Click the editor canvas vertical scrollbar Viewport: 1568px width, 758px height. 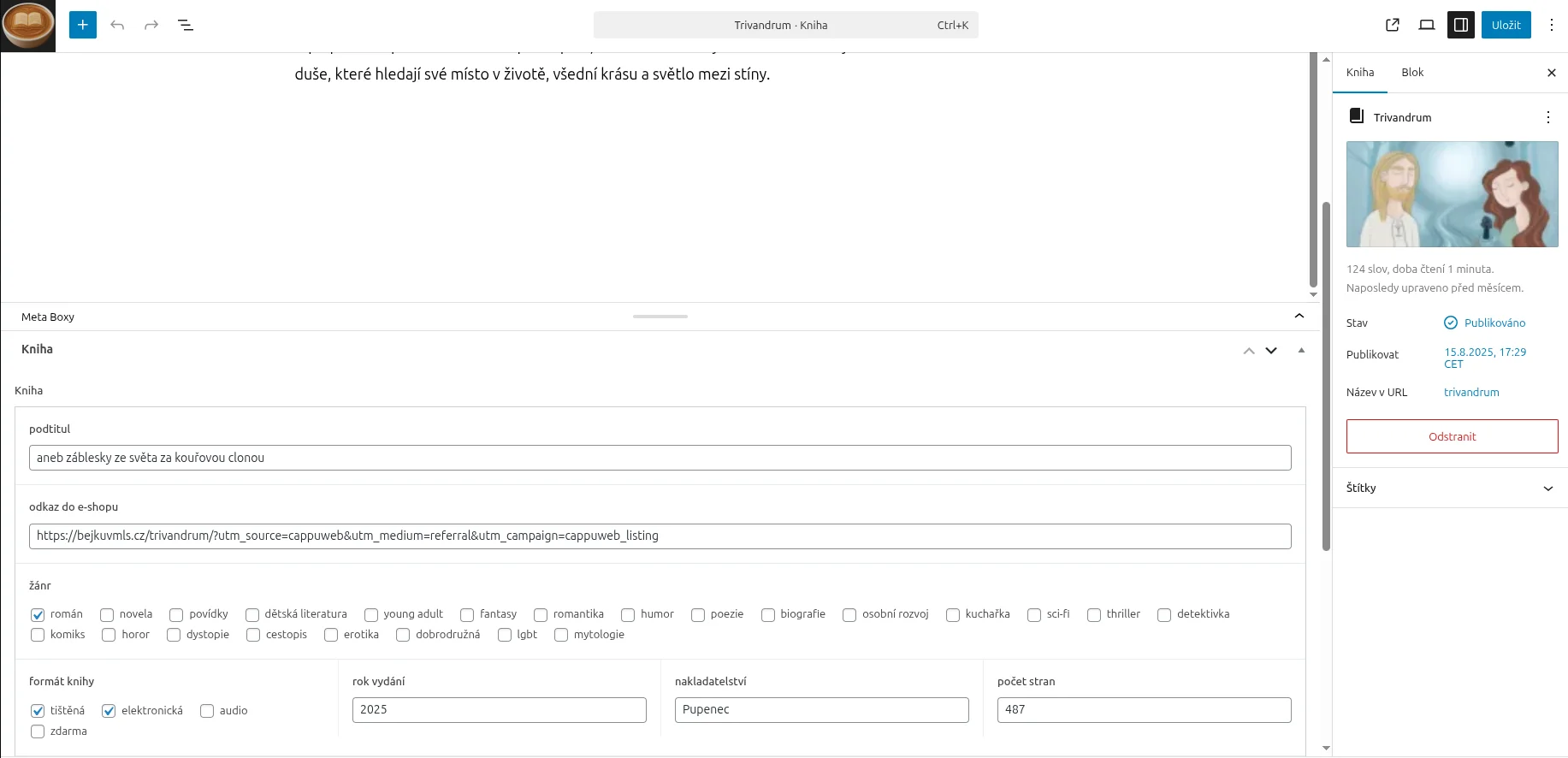click(1314, 170)
